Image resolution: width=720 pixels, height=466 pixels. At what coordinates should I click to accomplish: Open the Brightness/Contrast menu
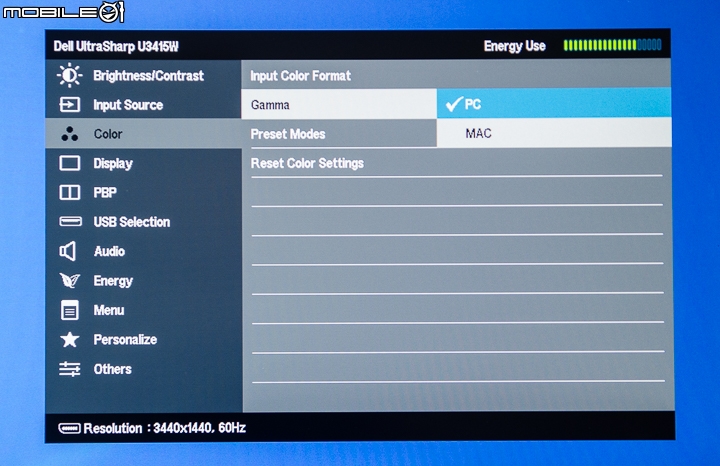pos(148,76)
